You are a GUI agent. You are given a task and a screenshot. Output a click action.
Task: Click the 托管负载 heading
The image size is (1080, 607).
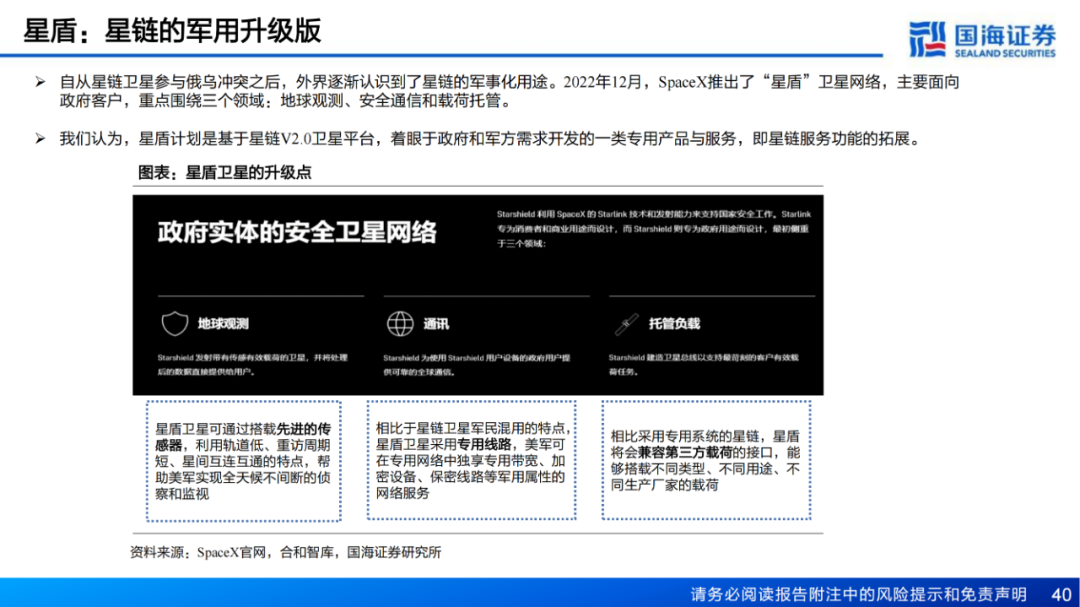click(674, 324)
